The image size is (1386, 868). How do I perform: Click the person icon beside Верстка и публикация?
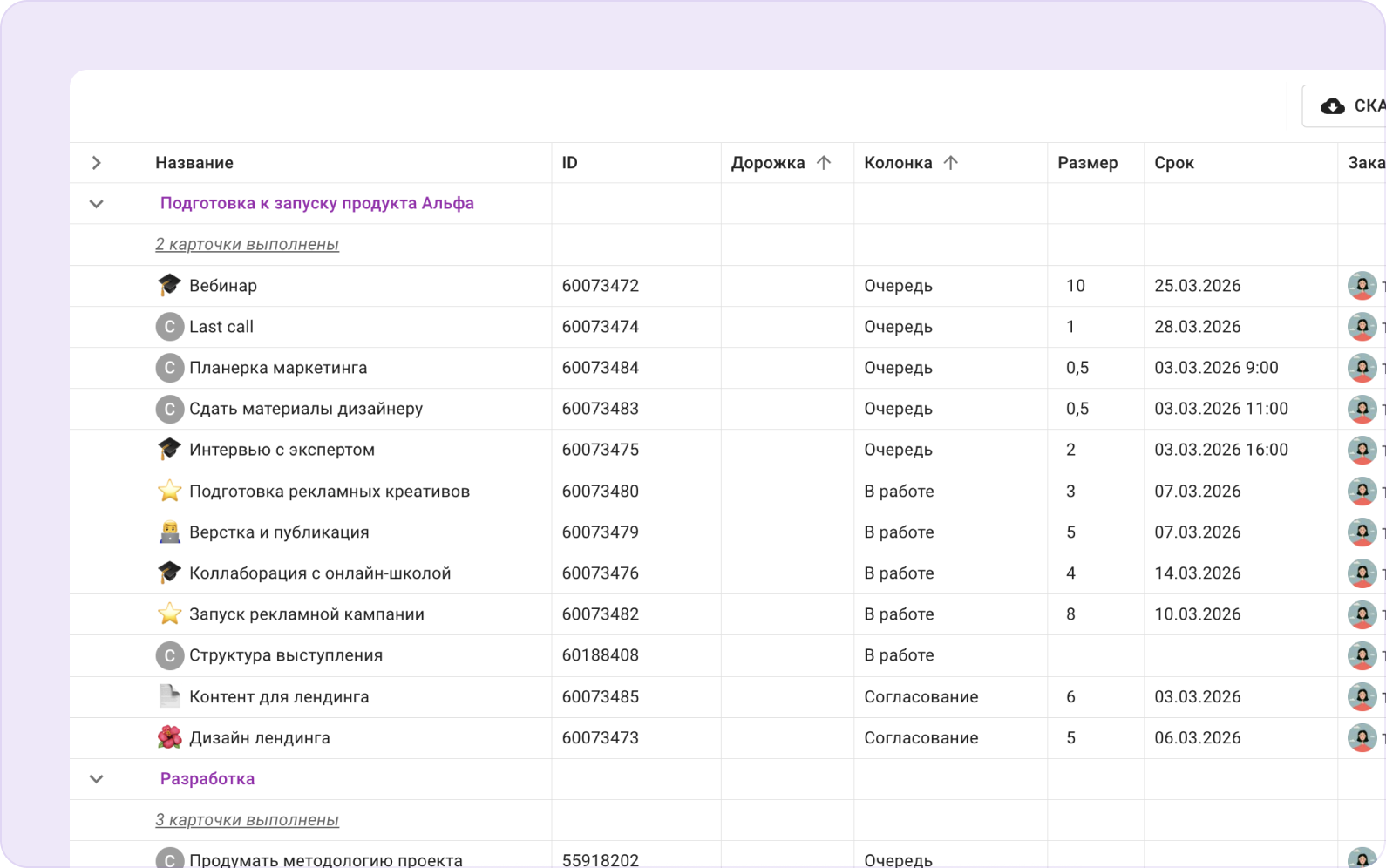click(169, 532)
